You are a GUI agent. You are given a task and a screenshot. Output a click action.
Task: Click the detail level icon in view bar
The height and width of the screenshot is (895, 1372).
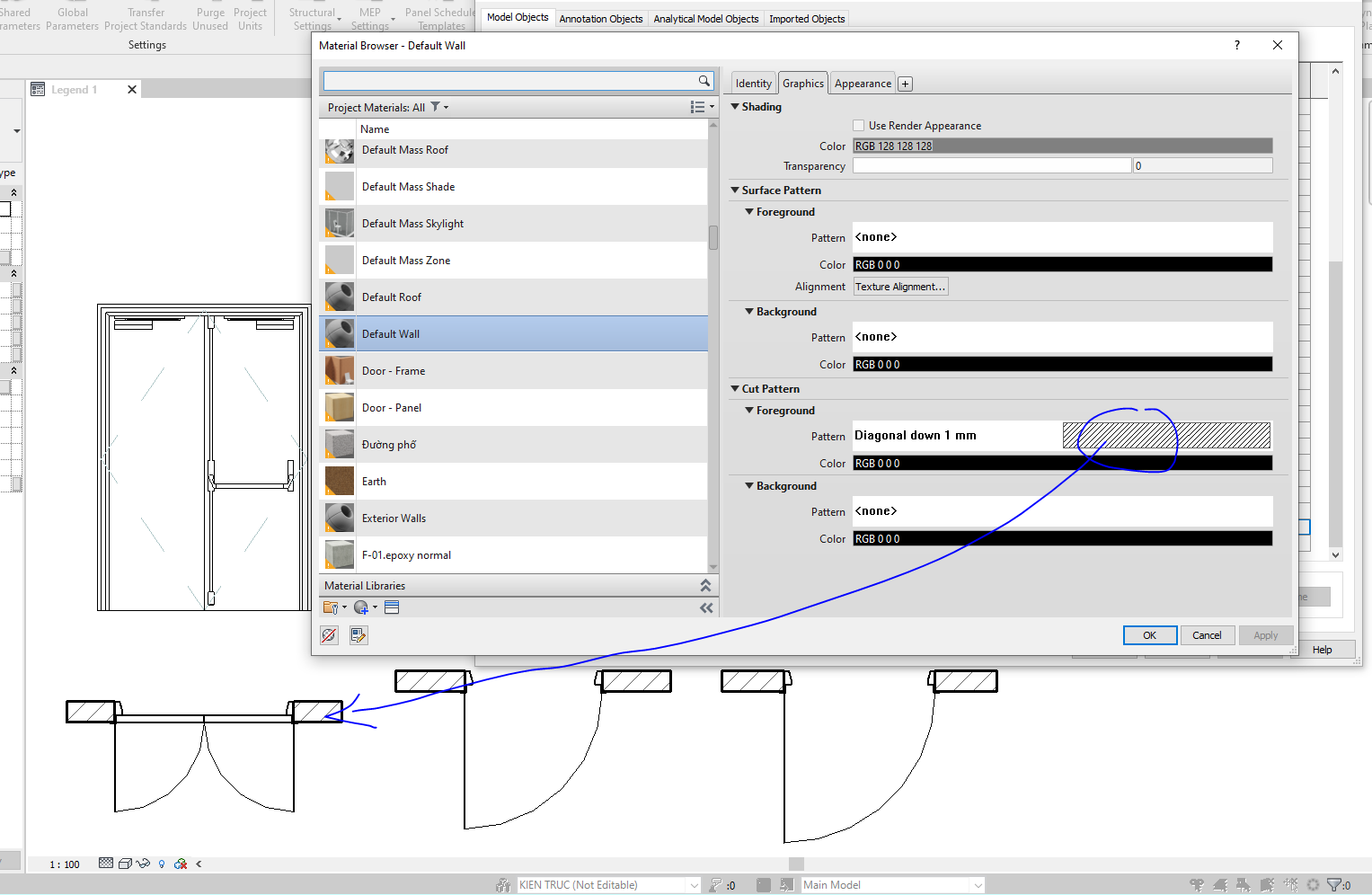(x=106, y=864)
